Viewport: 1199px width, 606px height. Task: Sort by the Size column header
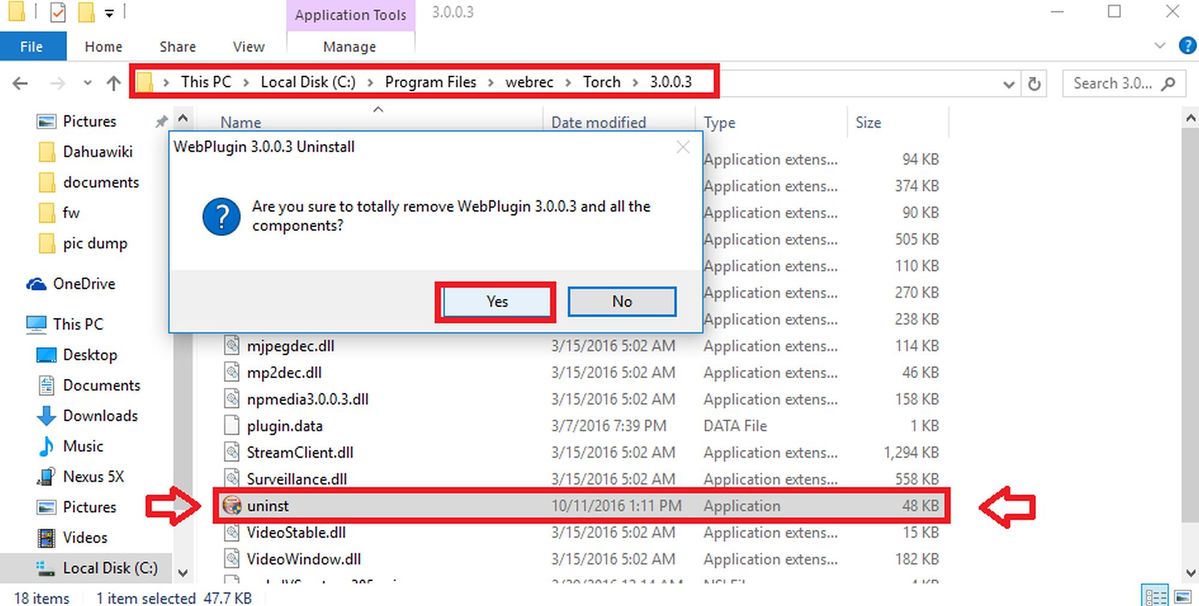[x=868, y=122]
